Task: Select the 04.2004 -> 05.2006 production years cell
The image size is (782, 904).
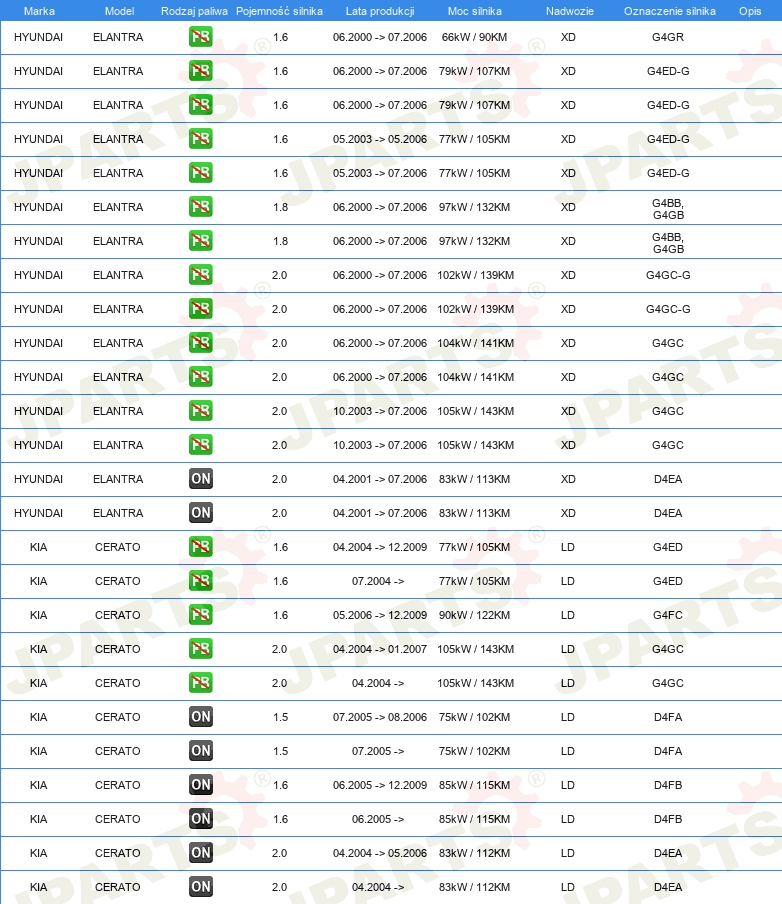Action: (380, 853)
